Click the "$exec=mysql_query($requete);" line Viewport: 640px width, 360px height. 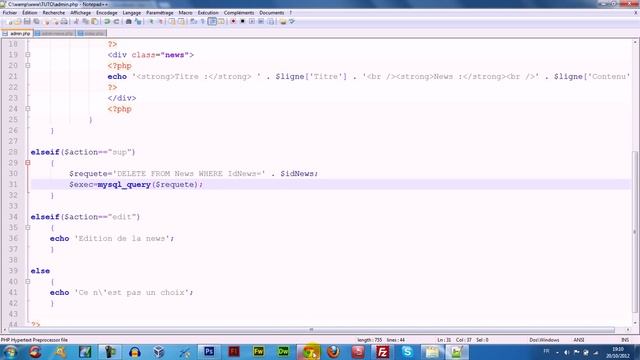coord(136,184)
